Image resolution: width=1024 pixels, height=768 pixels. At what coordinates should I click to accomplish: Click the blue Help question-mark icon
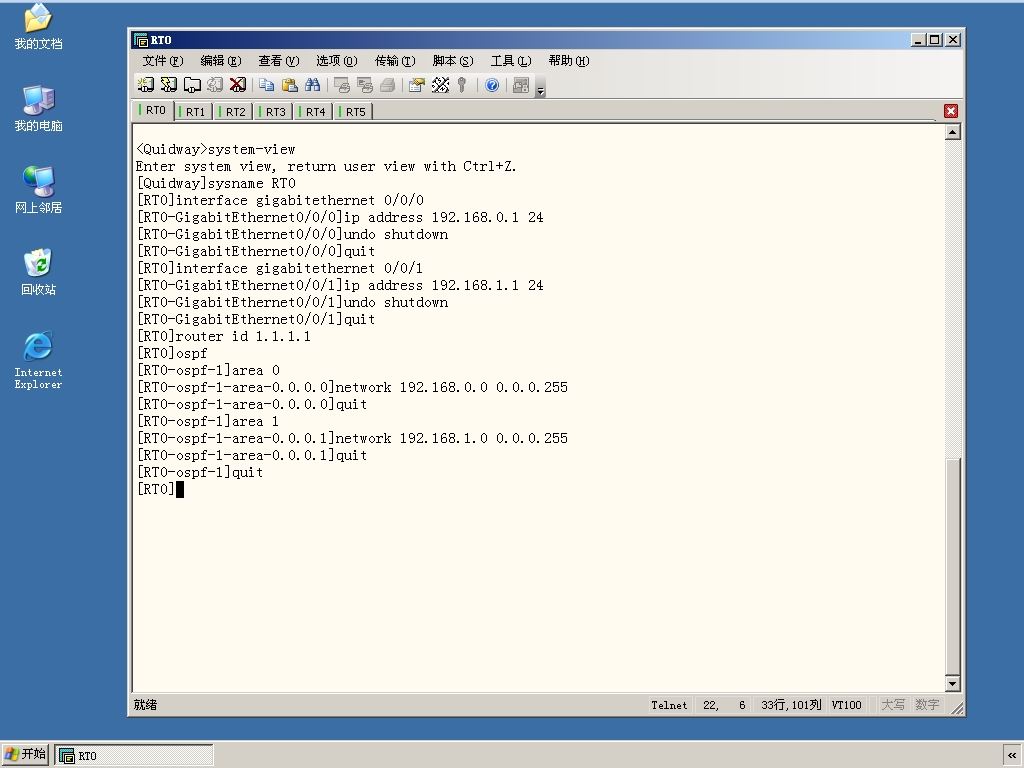[492, 85]
